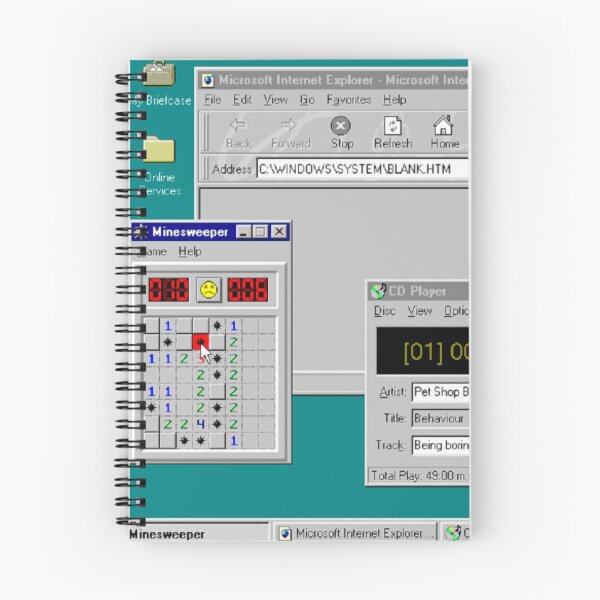The width and height of the screenshot is (600, 600).
Task: Open the File menu in Internet Explorer
Action: (212, 100)
